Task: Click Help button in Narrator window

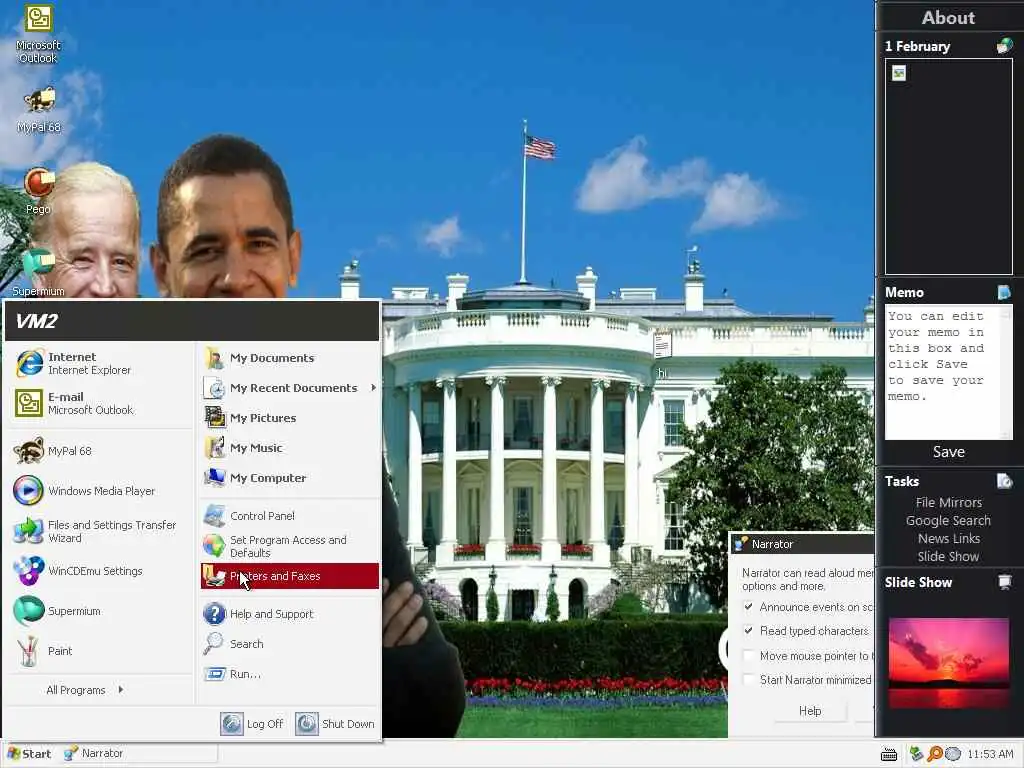Action: pos(810,711)
